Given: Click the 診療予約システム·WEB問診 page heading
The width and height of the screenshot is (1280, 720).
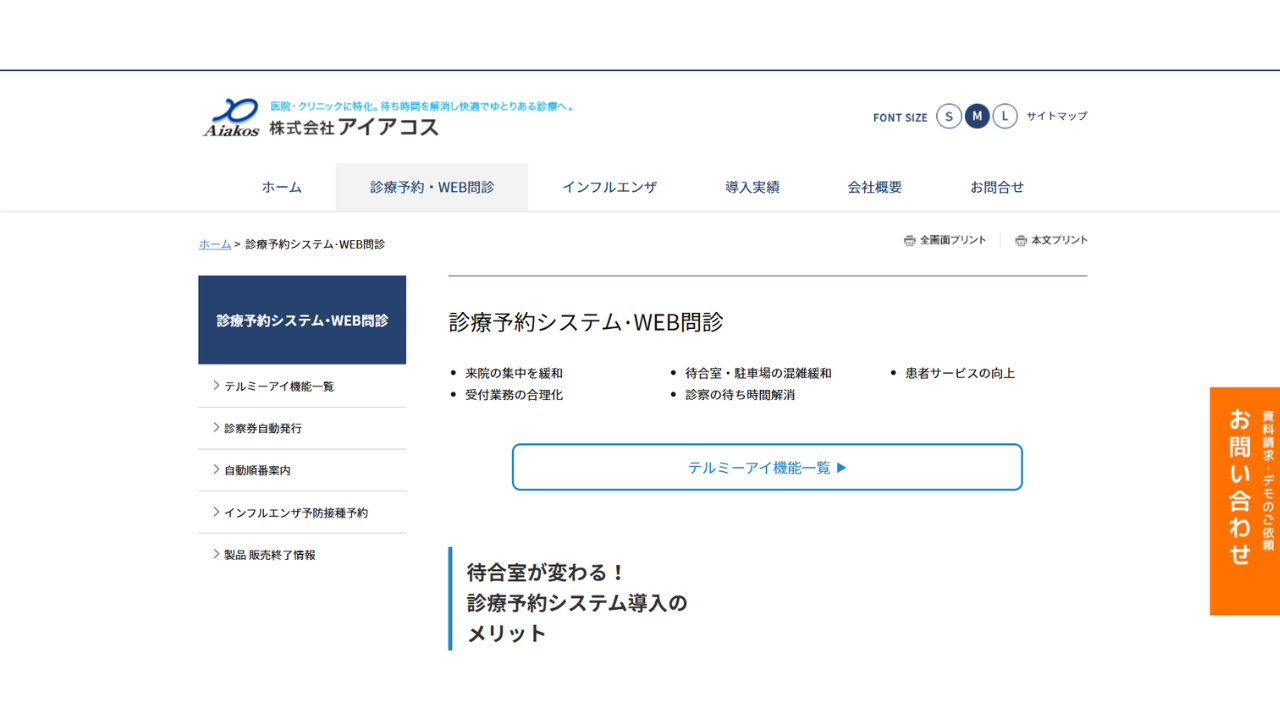Looking at the screenshot, I should tap(586, 322).
